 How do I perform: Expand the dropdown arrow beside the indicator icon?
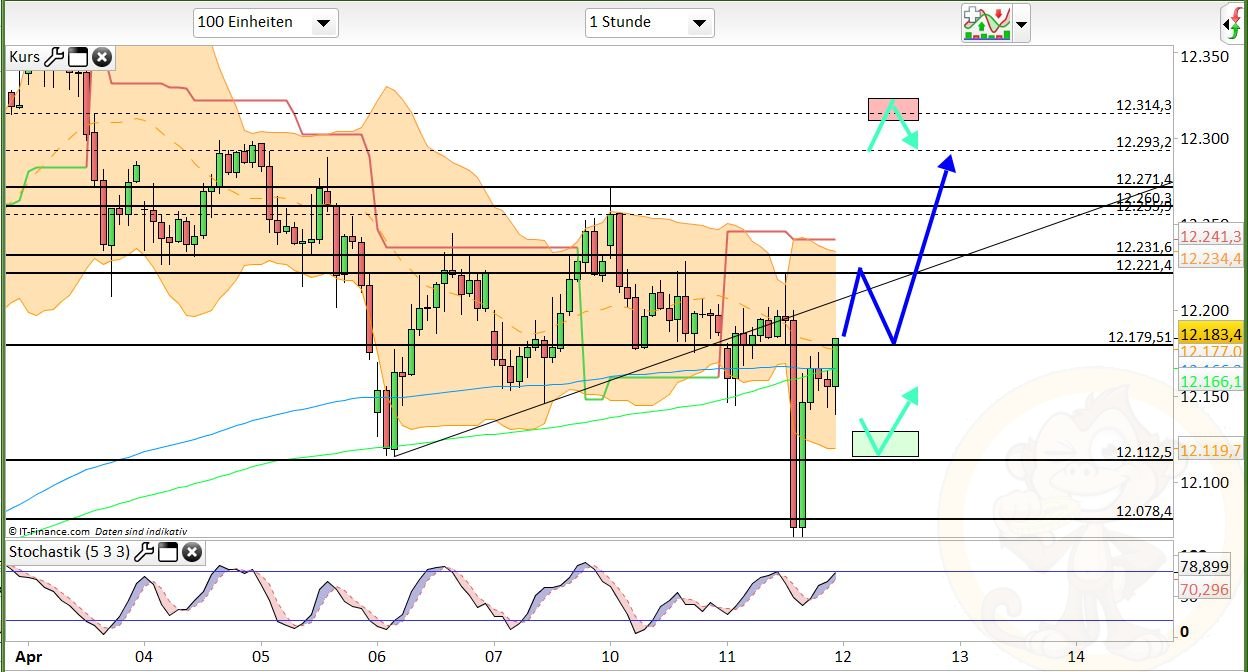[x=1022, y=23]
